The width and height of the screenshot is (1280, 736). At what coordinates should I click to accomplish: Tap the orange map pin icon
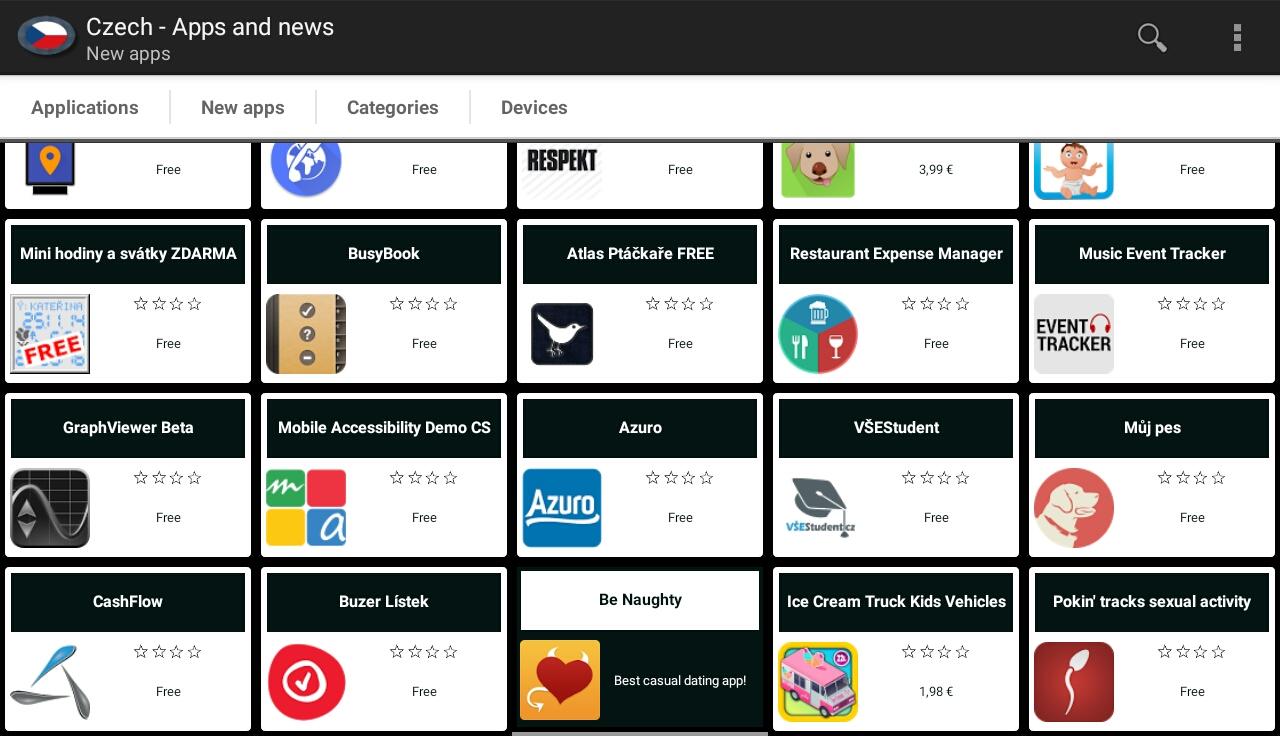(50, 170)
